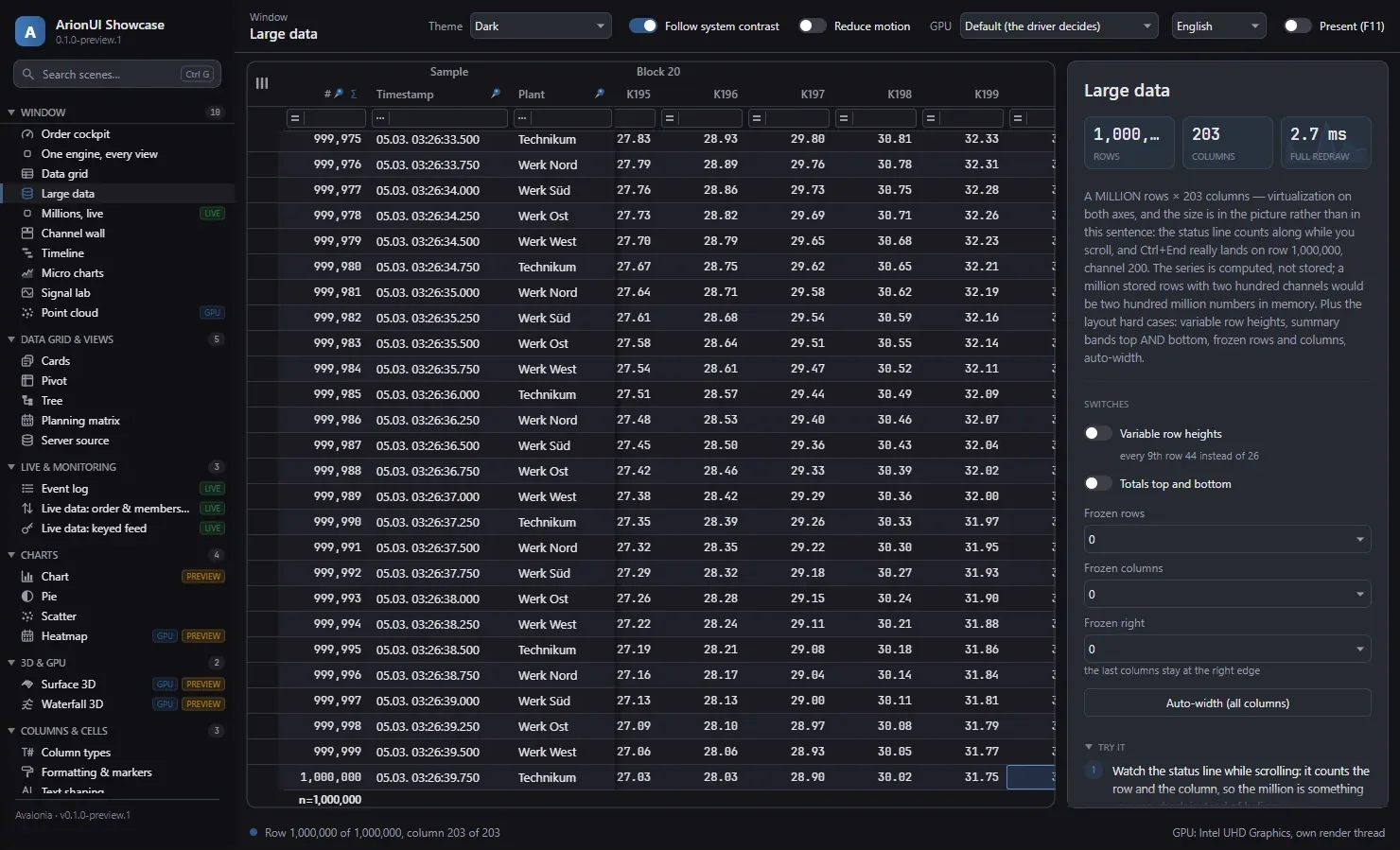Collapse the TRY IT section

click(x=1089, y=747)
